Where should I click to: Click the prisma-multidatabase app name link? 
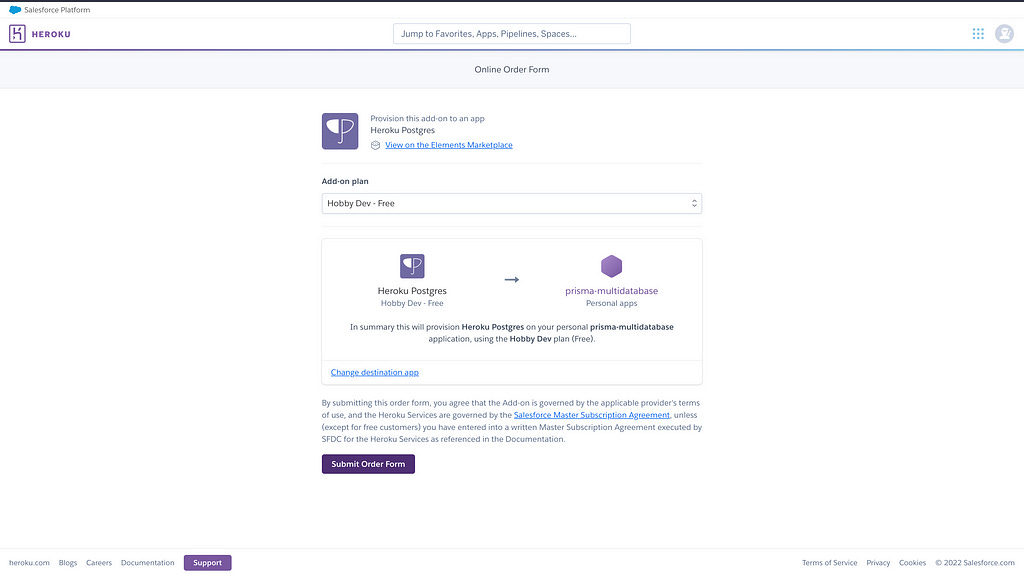(x=611, y=291)
